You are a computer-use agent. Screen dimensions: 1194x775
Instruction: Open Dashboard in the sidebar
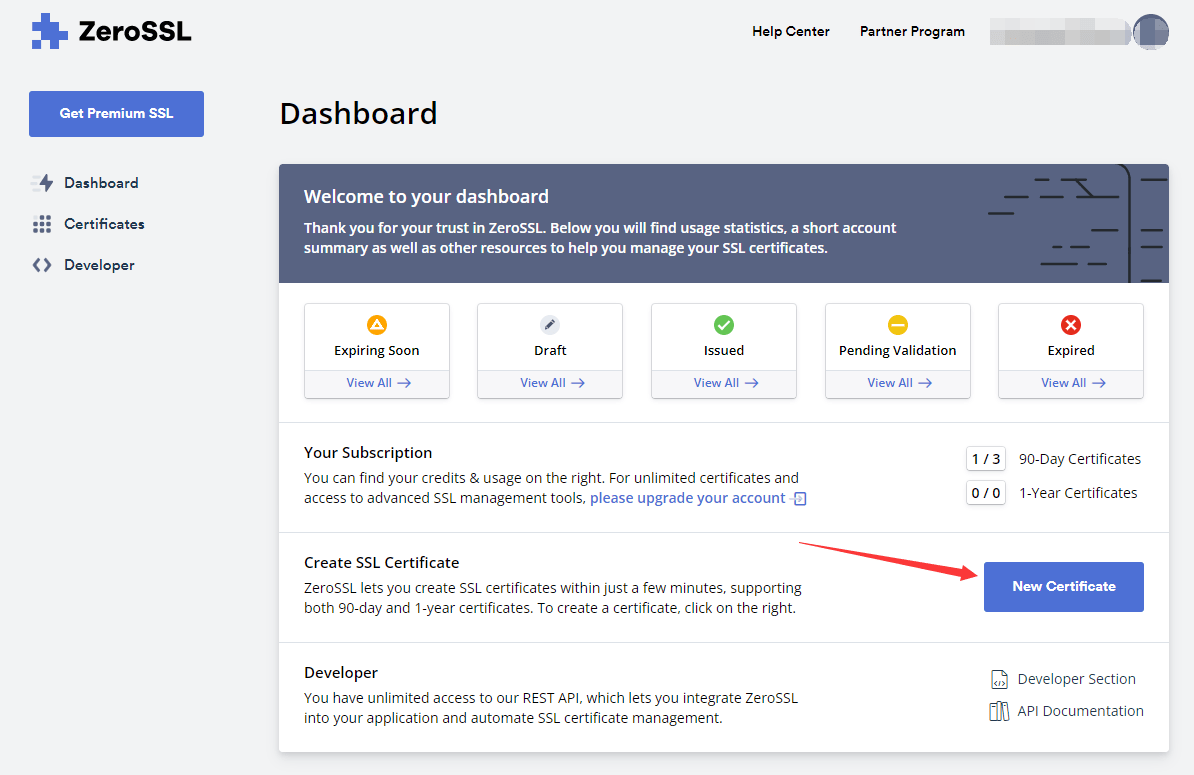pyautogui.click(x=100, y=183)
